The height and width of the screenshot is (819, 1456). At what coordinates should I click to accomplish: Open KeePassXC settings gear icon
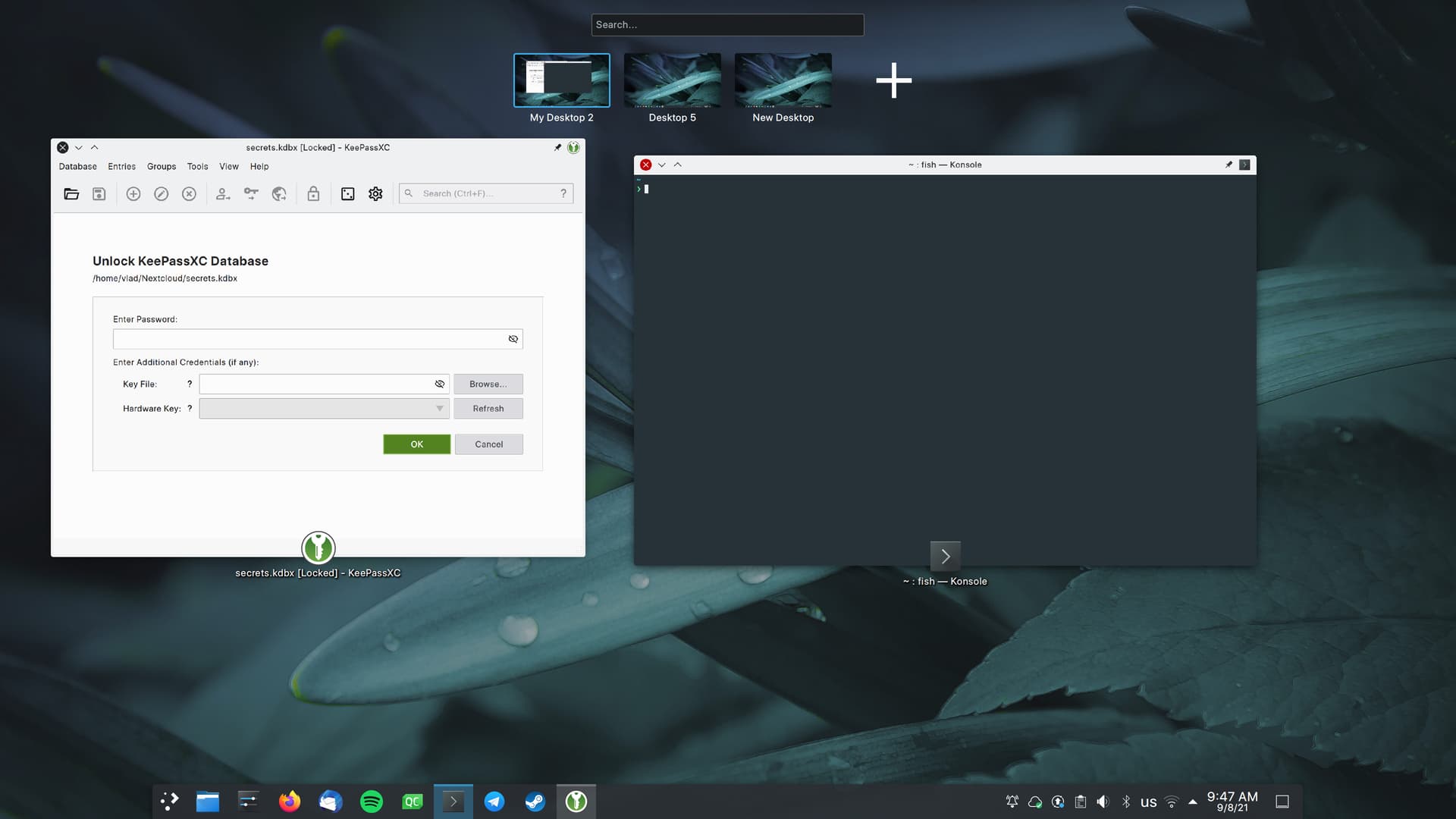[375, 194]
